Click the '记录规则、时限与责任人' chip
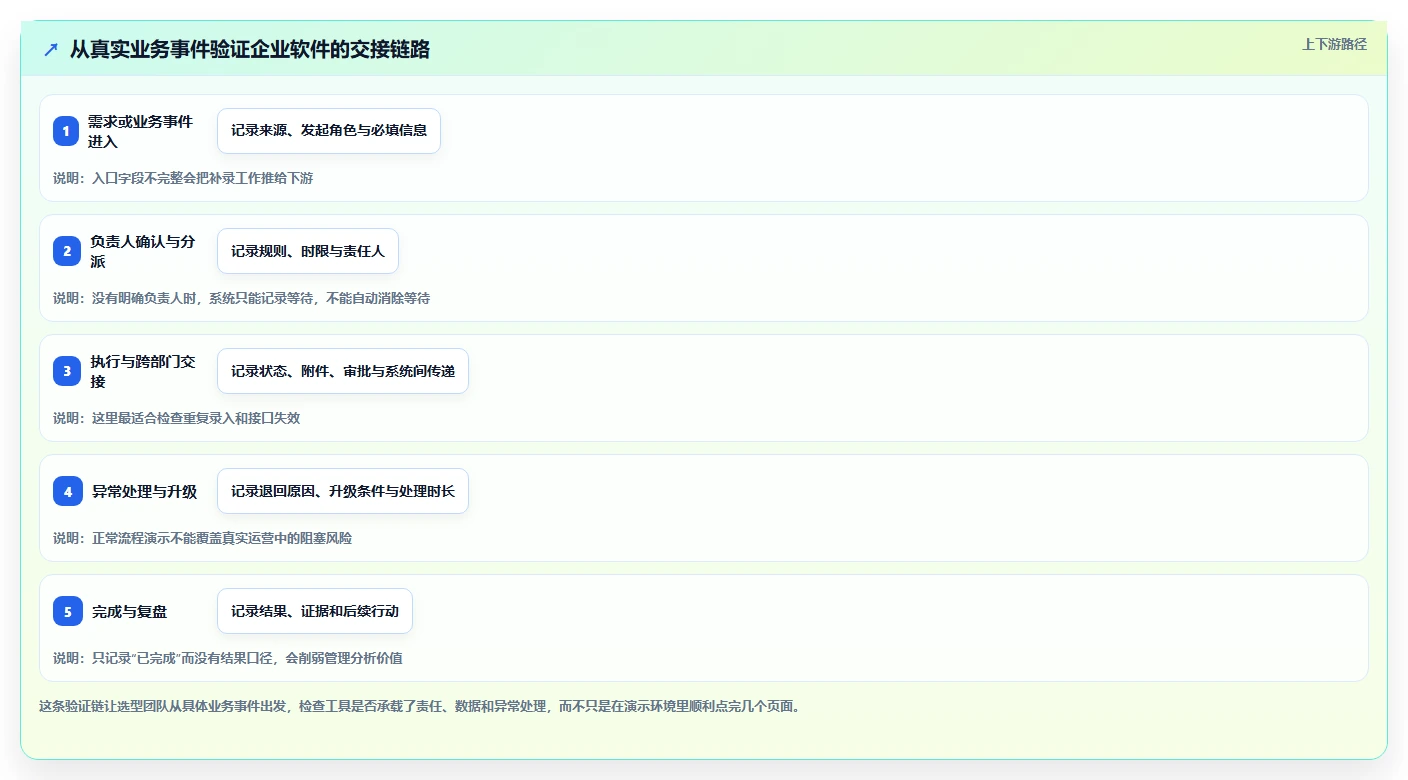The height and width of the screenshot is (780, 1408). click(308, 251)
